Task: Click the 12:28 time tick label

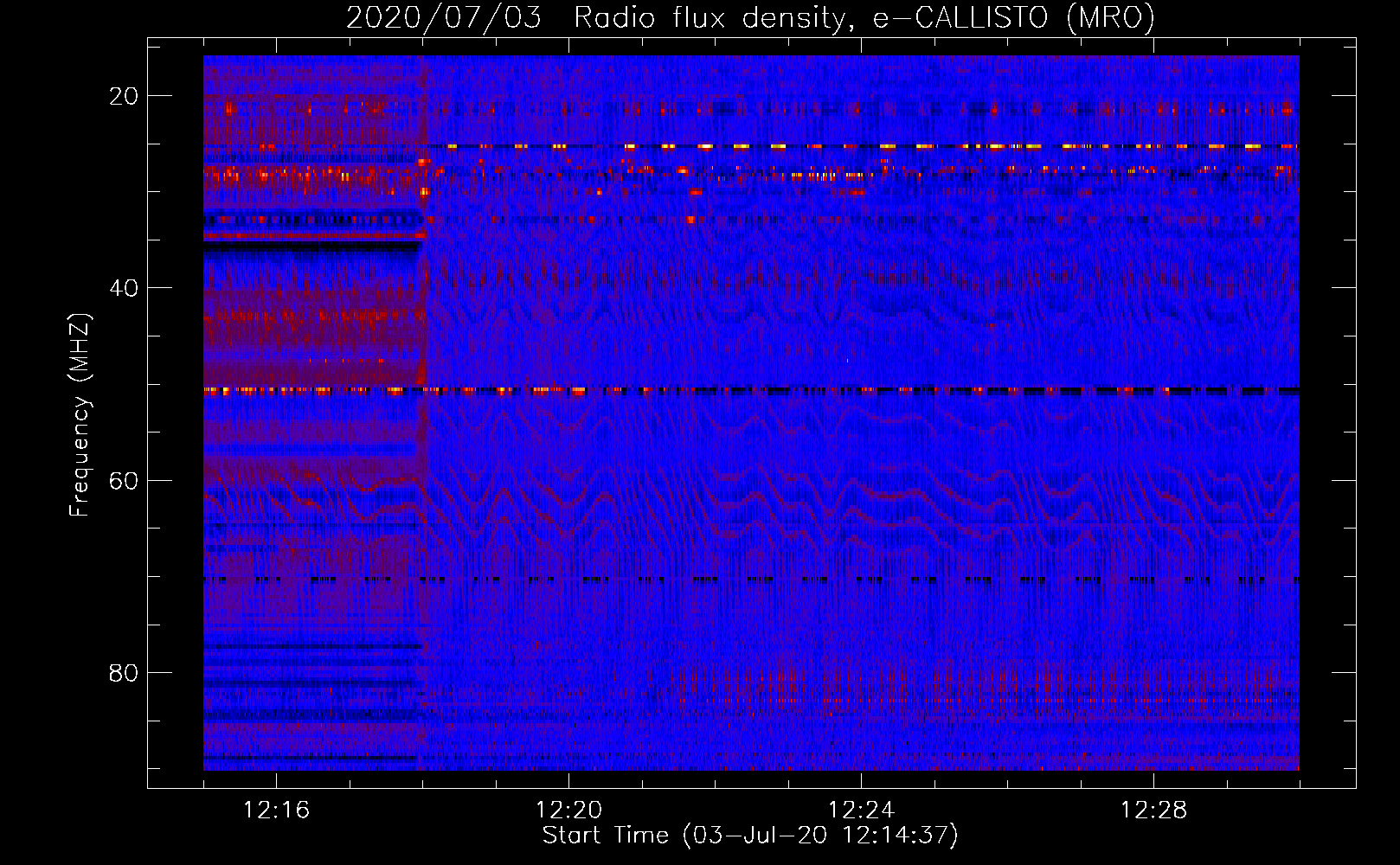Action: pos(1153,811)
